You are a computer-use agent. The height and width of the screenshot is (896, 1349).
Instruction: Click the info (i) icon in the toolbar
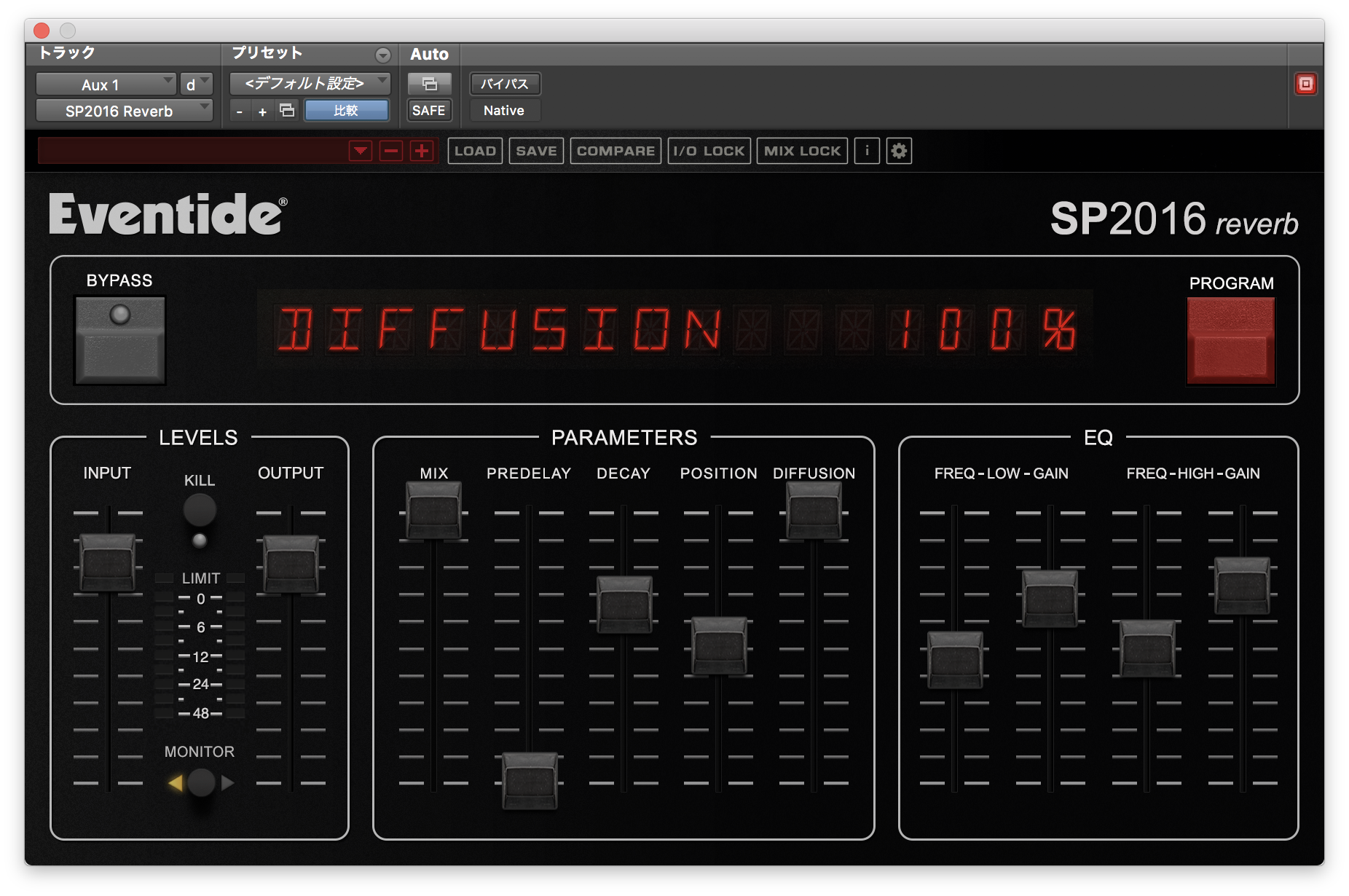coord(866,151)
